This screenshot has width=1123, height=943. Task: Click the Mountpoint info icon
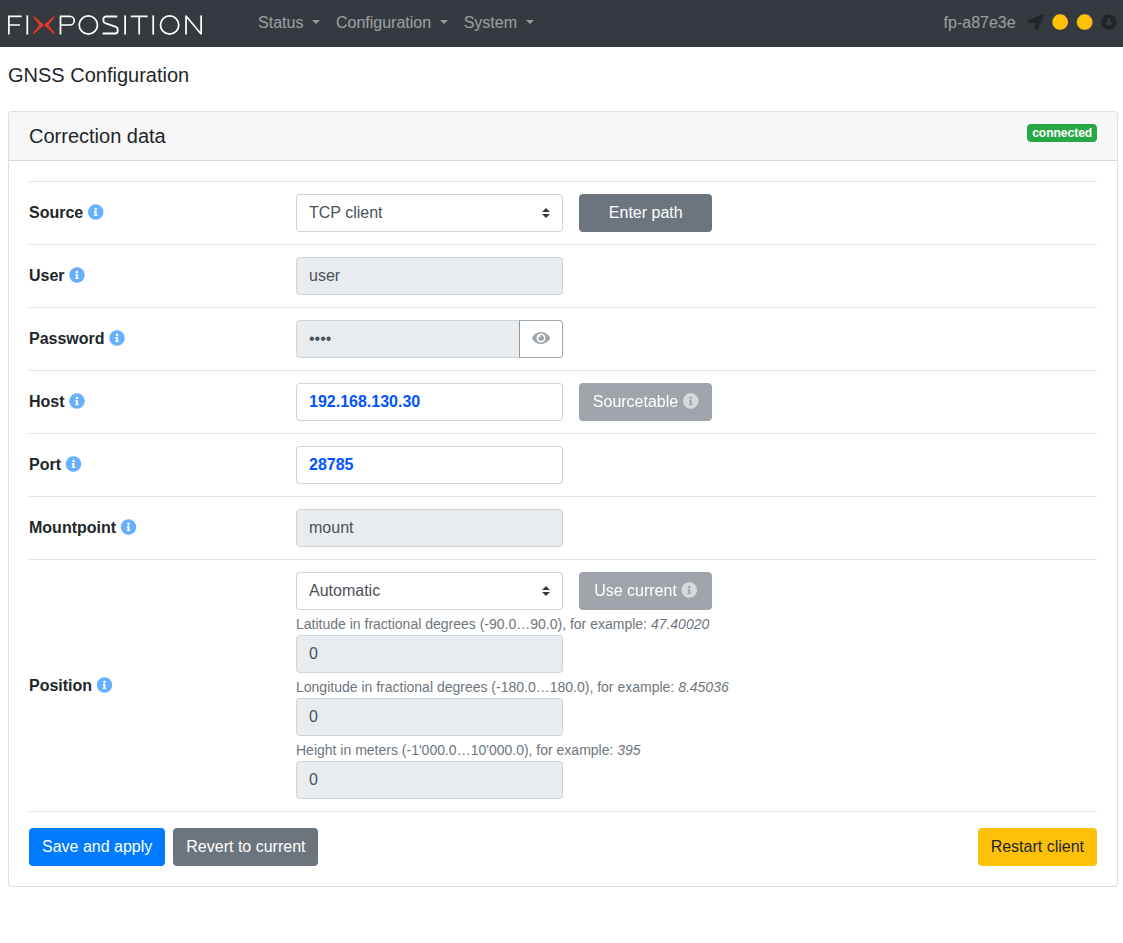pos(128,527)
